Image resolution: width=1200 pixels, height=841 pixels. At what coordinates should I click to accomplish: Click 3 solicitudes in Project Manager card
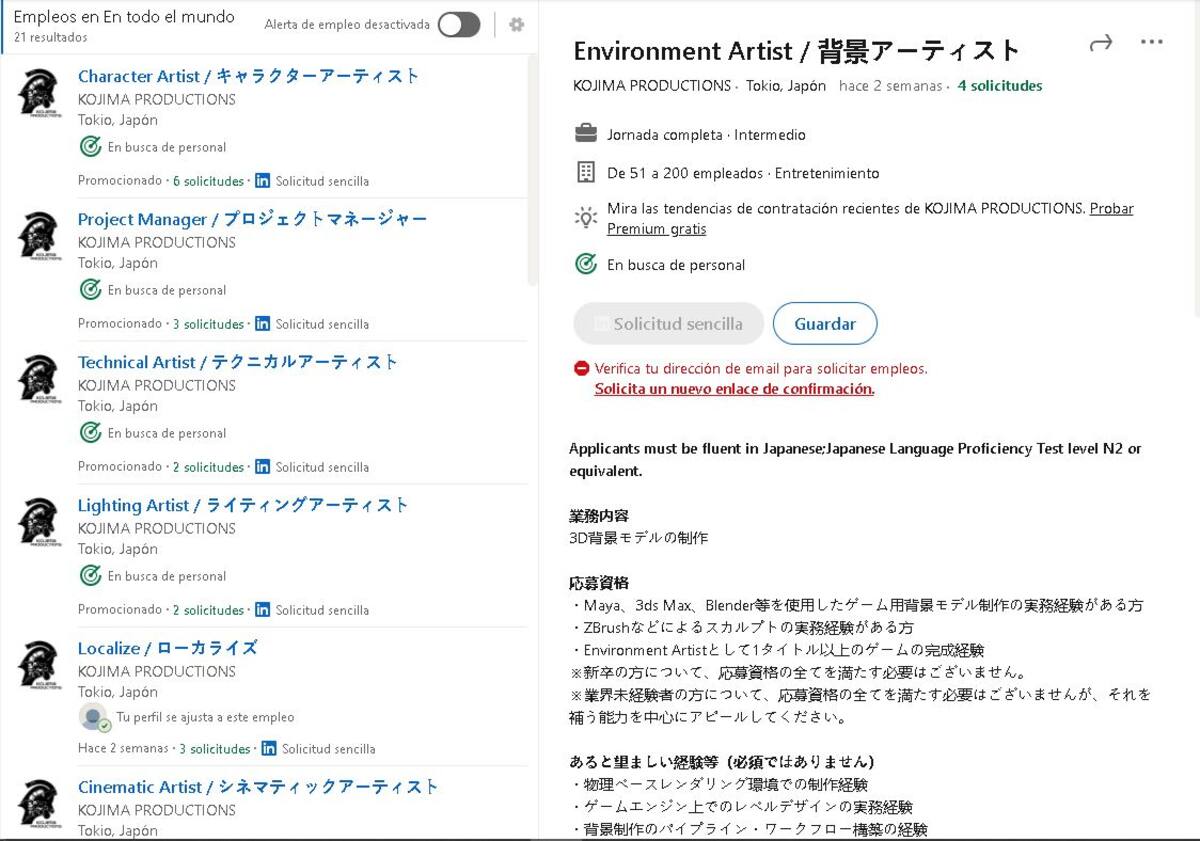pyautogui.click(x=208, y=324)
